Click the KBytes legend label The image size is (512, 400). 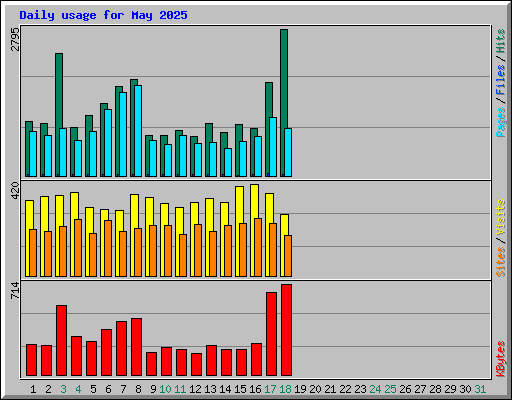(501, 359)
